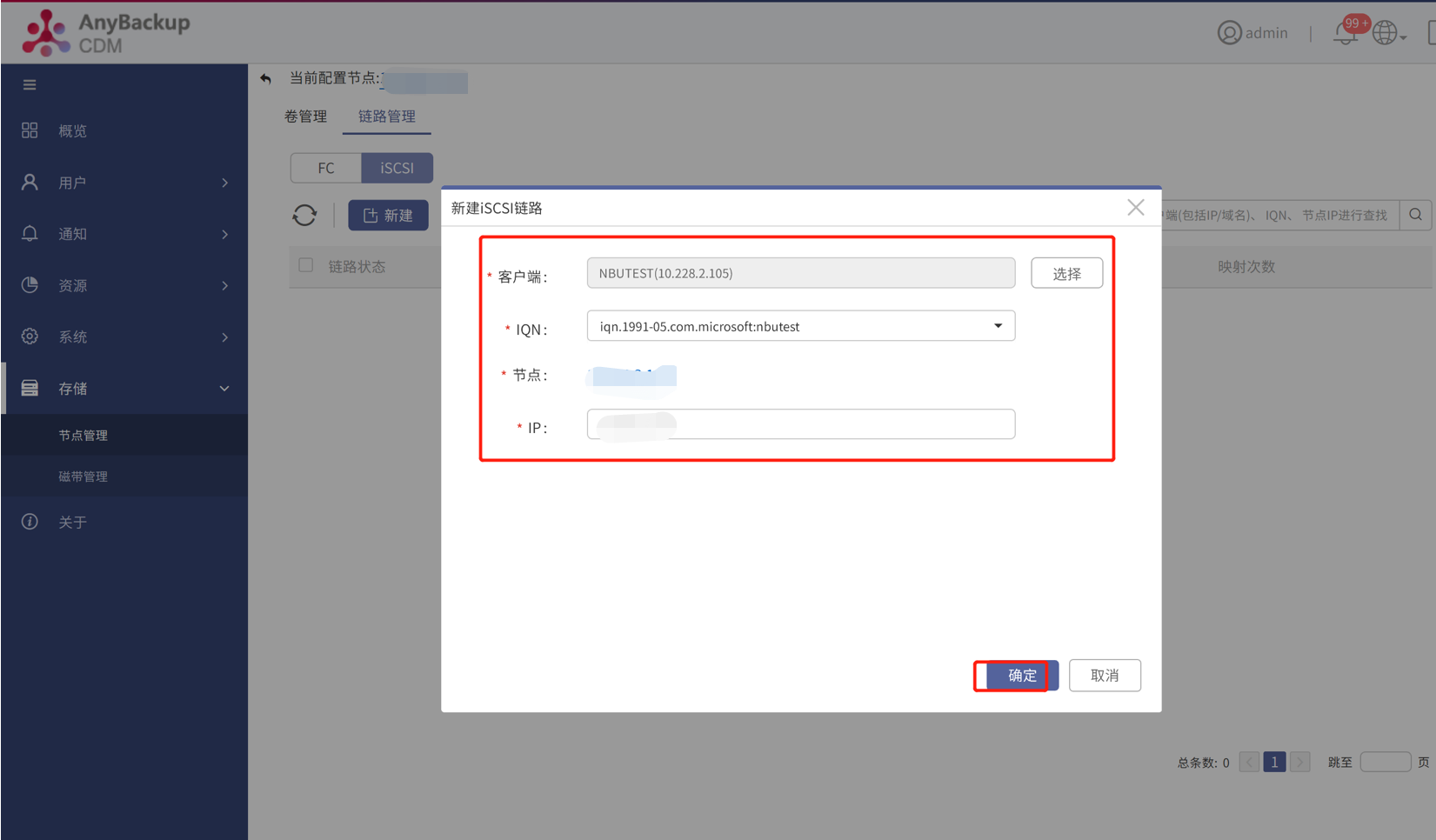Cancel the dialog via 取消 button
Image resolution: width=1436 pixels, height=840 pixels.
tap(1105, 675)
